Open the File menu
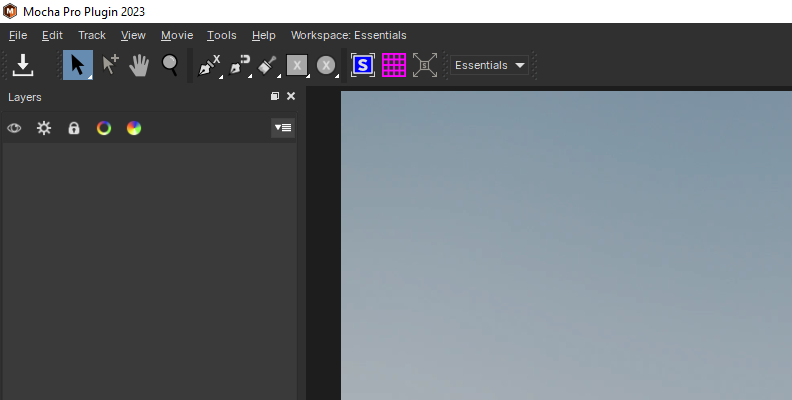This screenshot has height=400, width=792. (x=18, y=35)
